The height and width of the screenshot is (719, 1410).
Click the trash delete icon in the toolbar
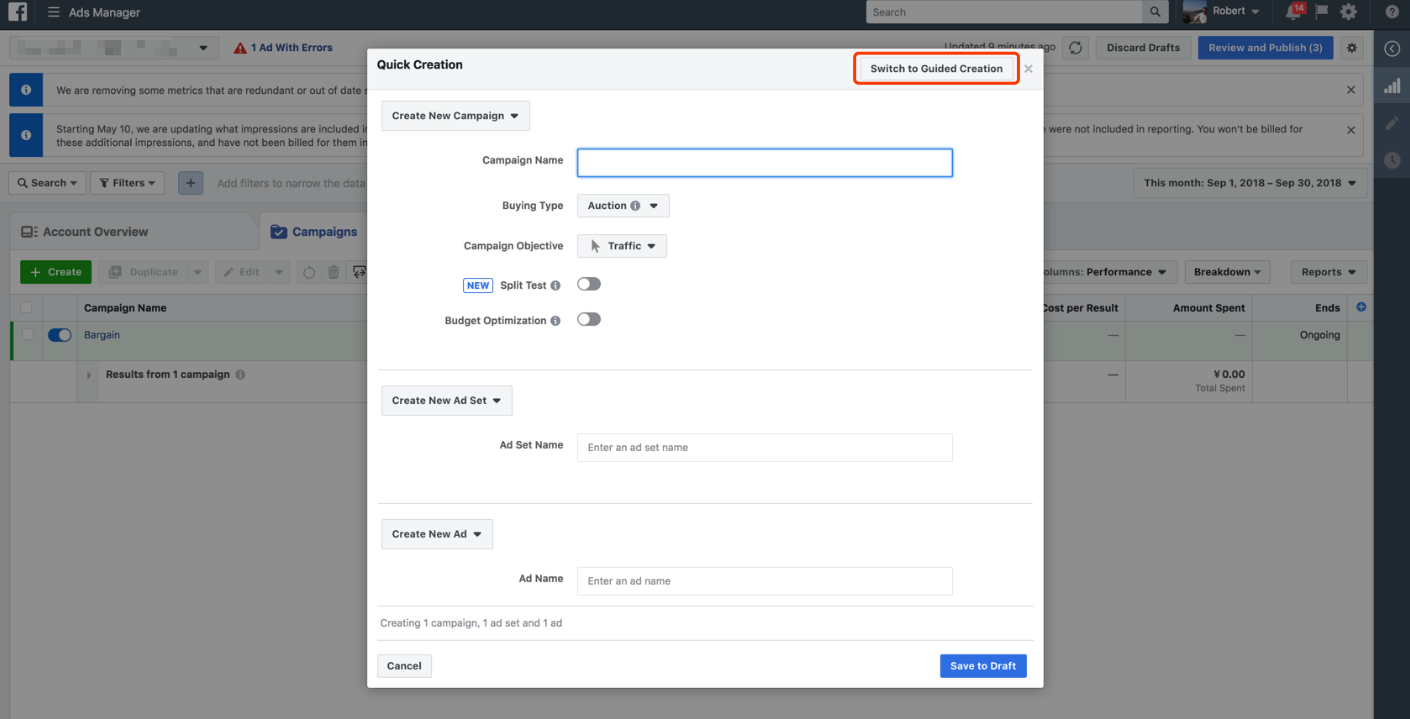333,272
